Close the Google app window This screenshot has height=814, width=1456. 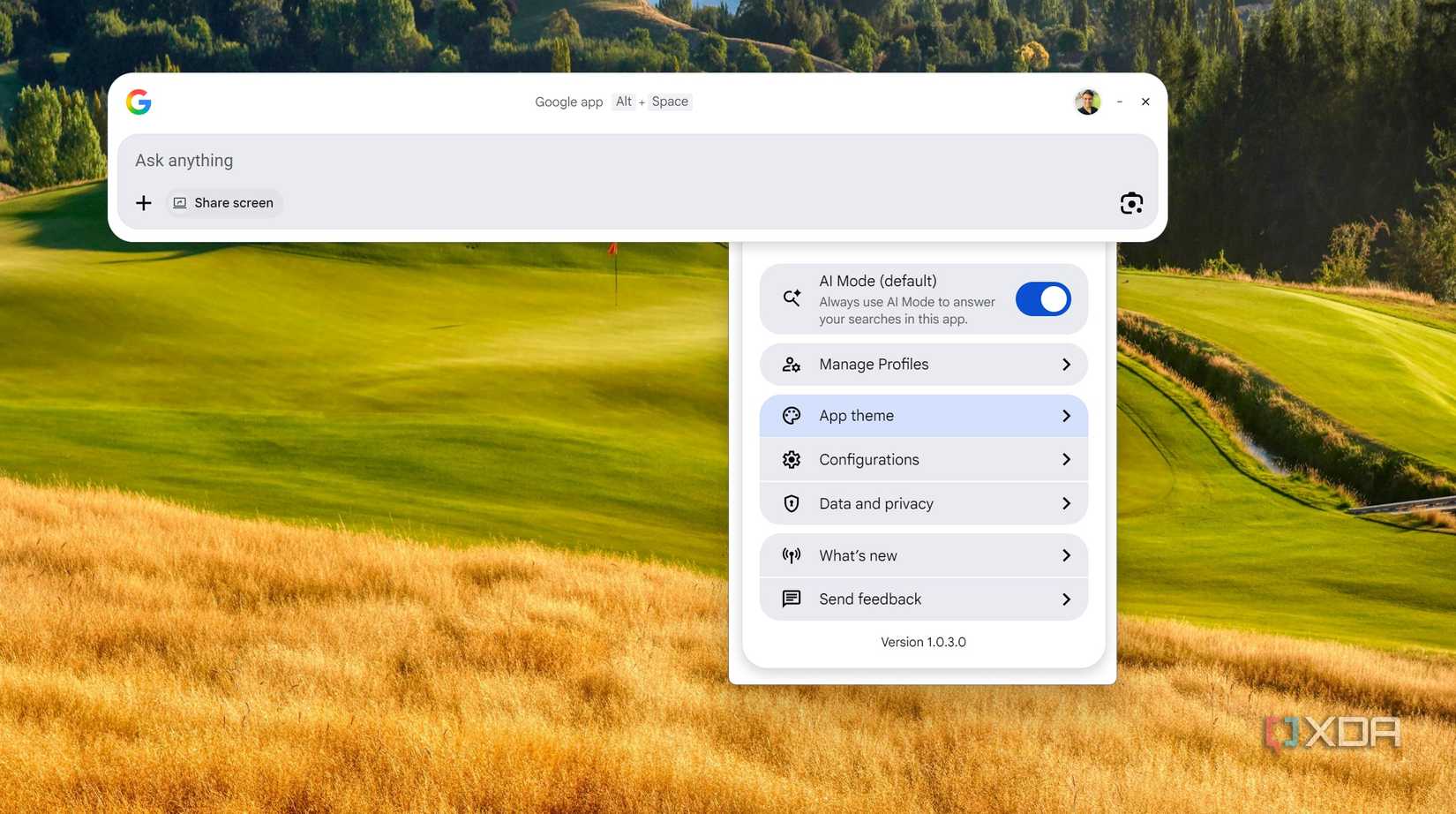1145,102
